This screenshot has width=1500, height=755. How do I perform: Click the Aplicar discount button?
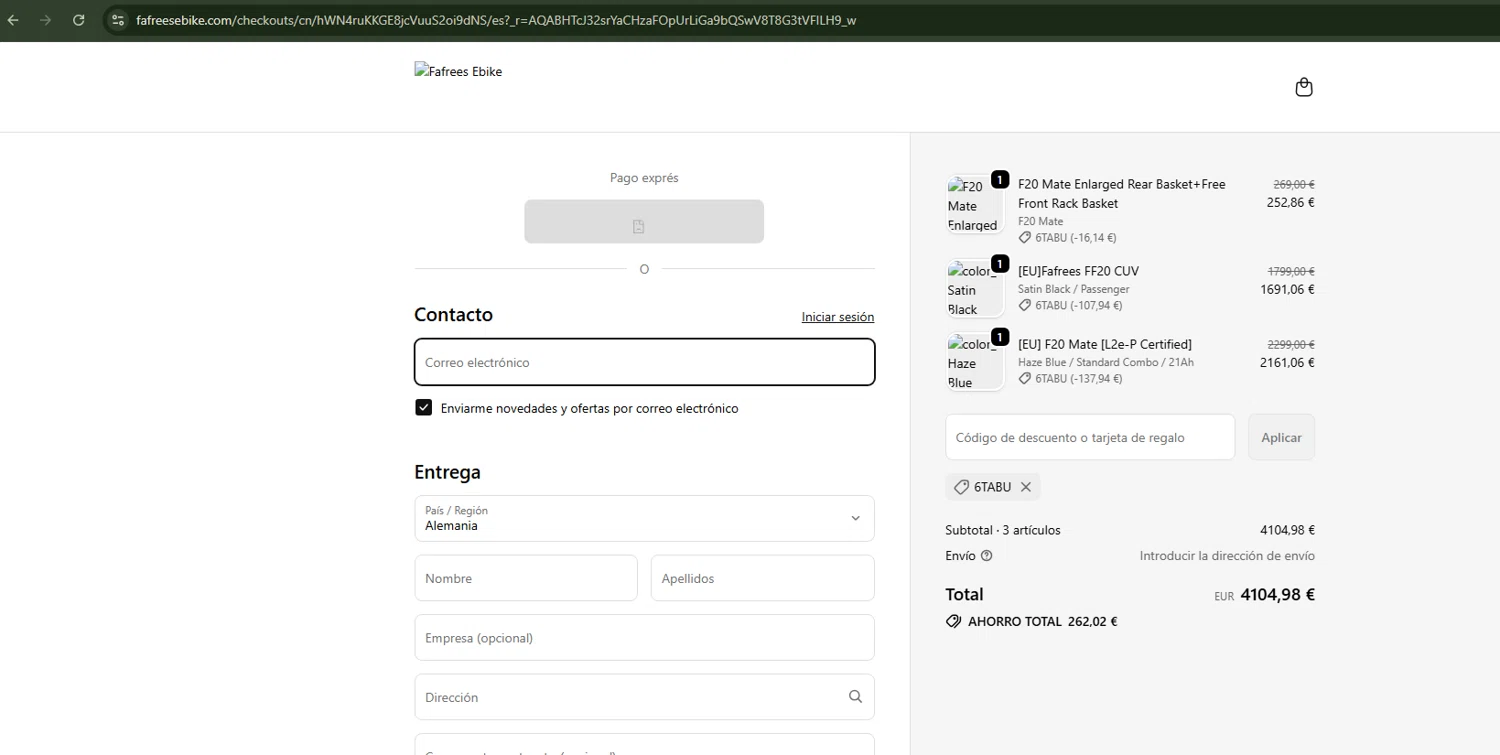click(1281, 437)
